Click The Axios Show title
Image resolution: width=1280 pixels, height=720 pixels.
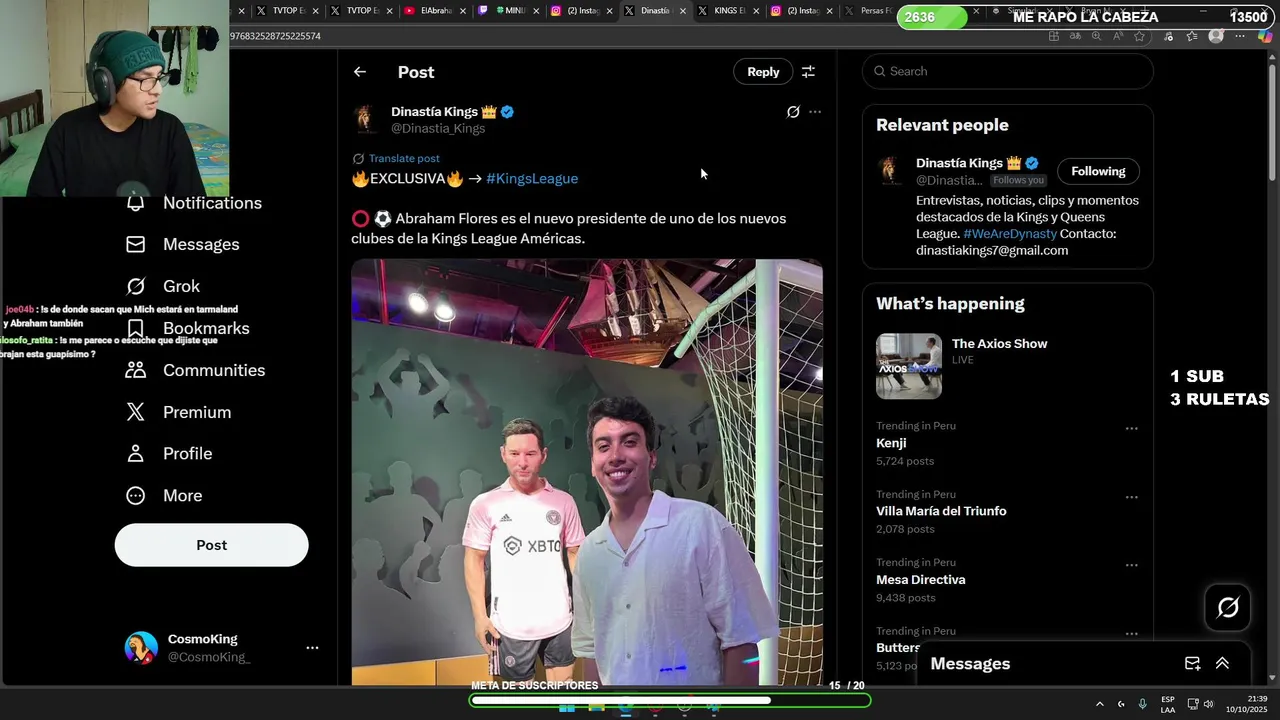point(1000,343)
